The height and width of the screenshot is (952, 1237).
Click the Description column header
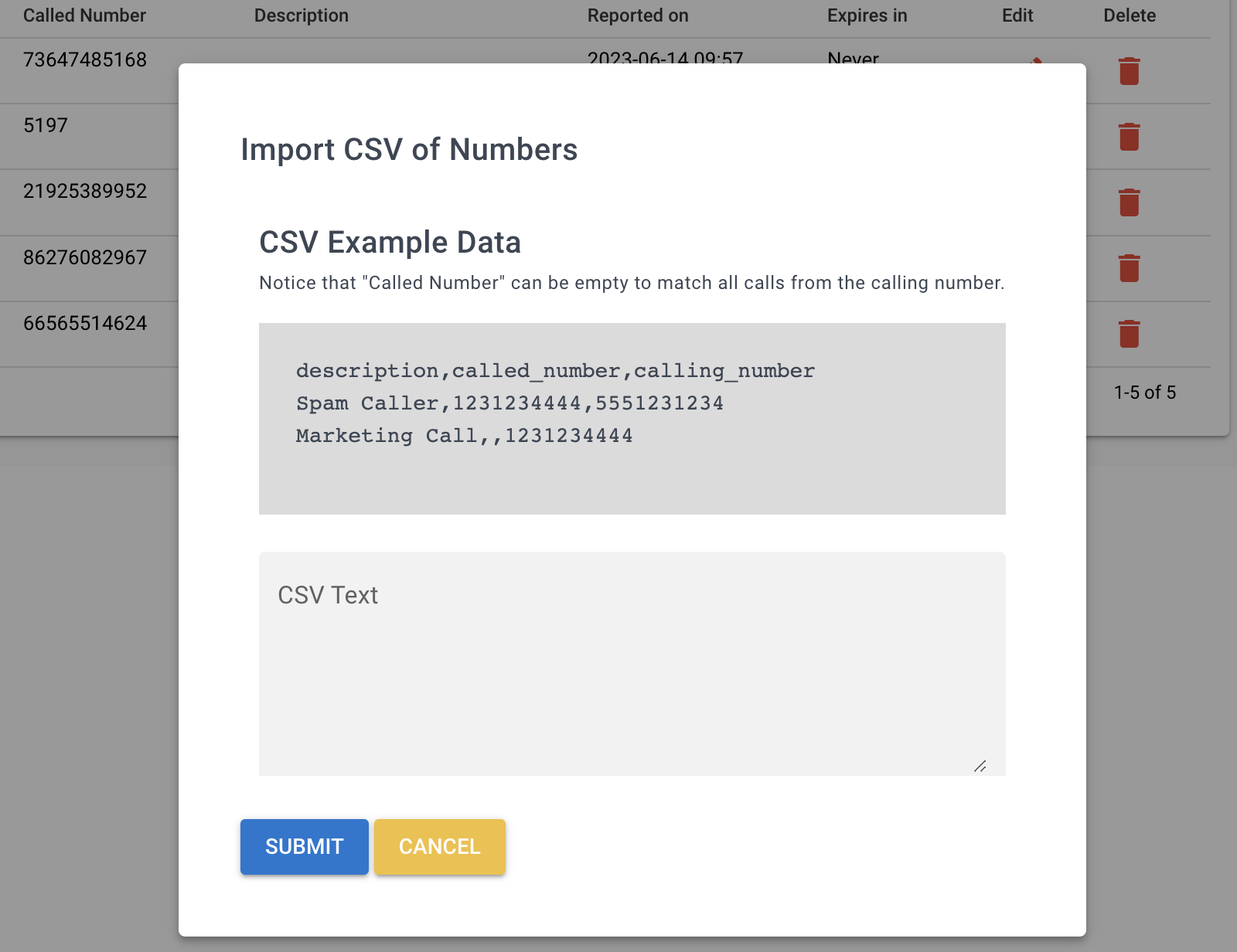click(302, 15)
